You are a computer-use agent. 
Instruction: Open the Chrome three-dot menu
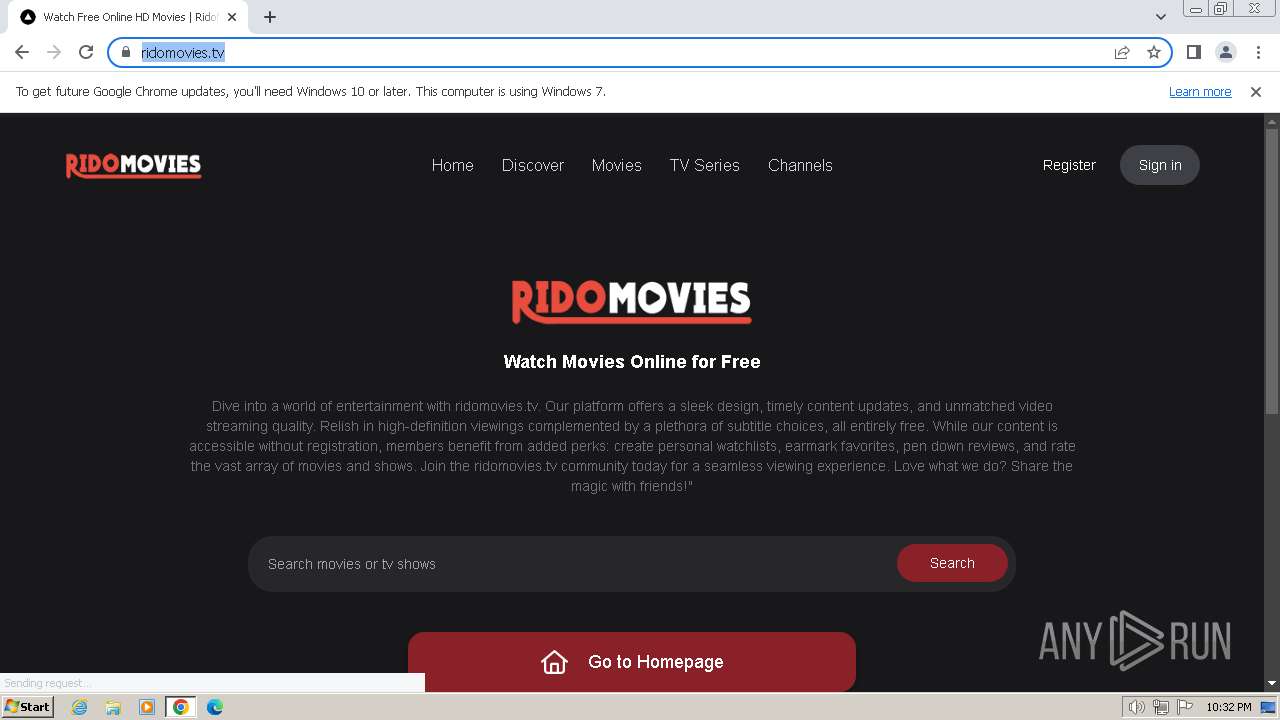pyautogui.click(x=1258, y=52)
